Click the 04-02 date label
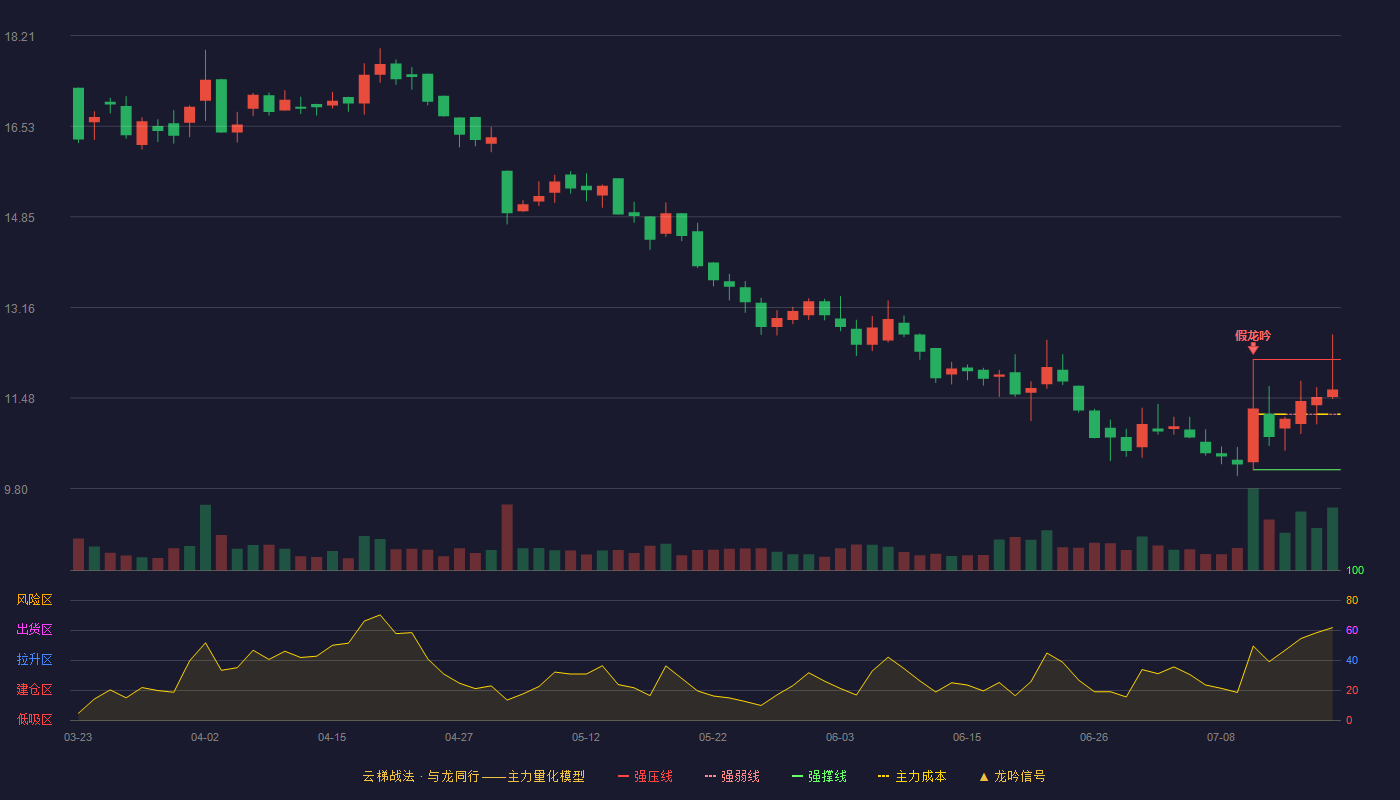 click(x=205, y=737)
